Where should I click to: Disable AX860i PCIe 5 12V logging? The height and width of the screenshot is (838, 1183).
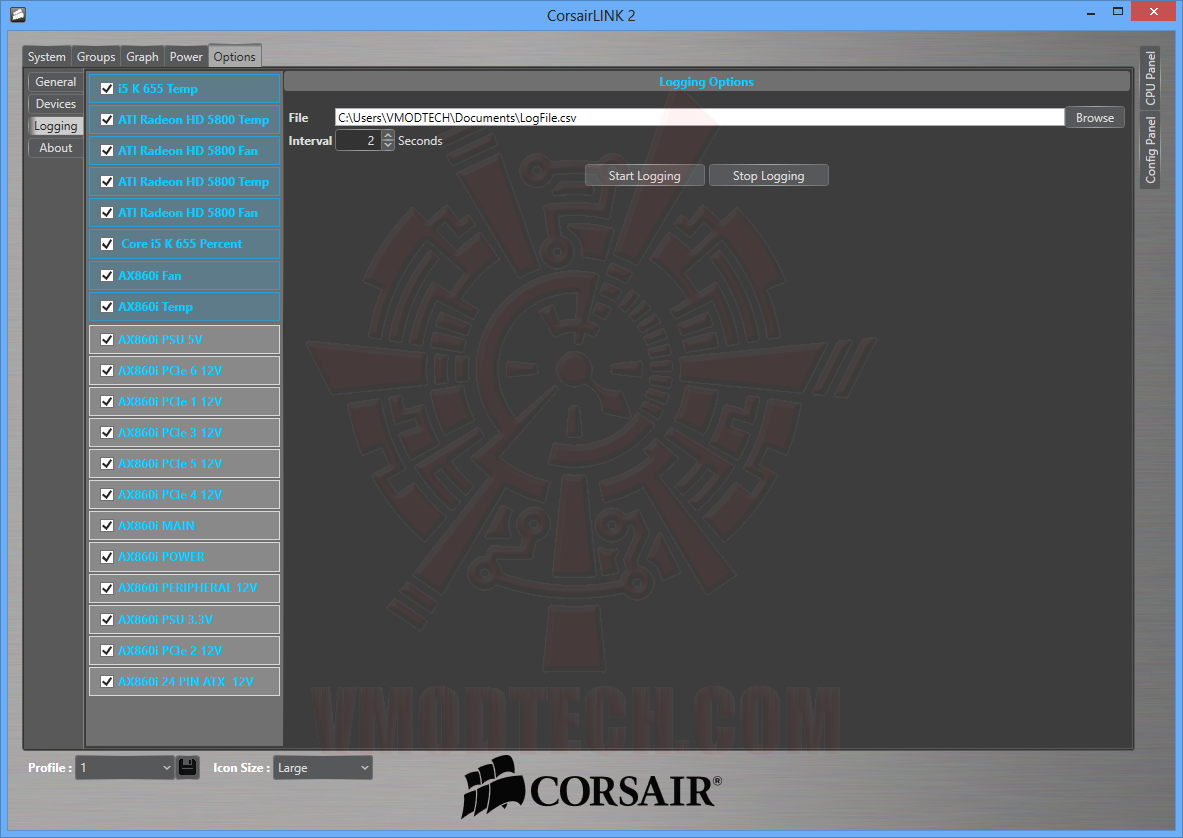click(x=107, y=463)
